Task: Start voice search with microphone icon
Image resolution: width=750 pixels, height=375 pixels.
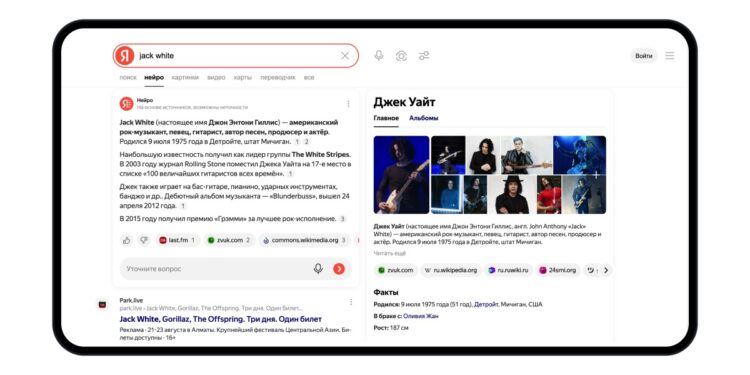Action: coord(379,55)
